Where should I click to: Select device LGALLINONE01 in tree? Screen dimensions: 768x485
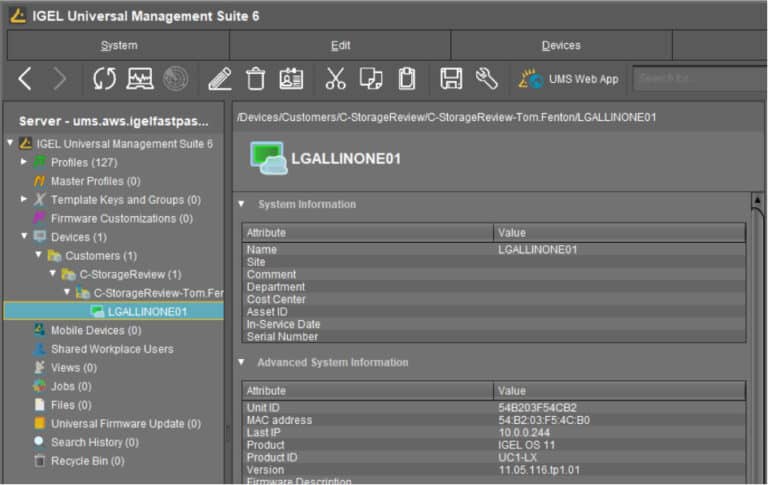click(147, 312)
